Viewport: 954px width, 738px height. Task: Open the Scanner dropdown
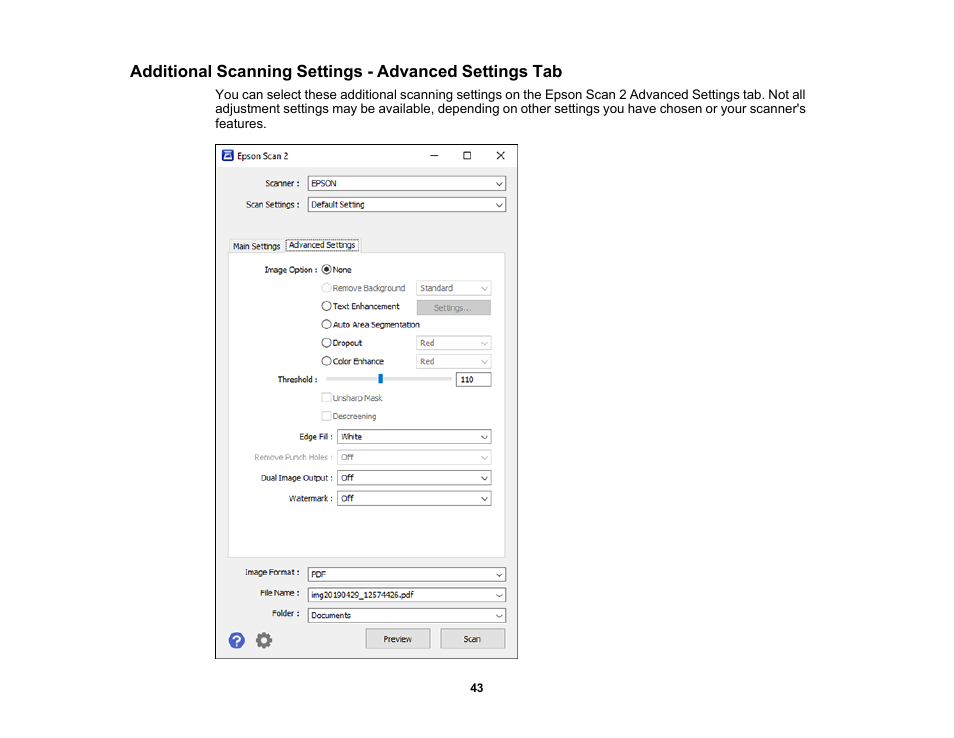pos(406,183)
